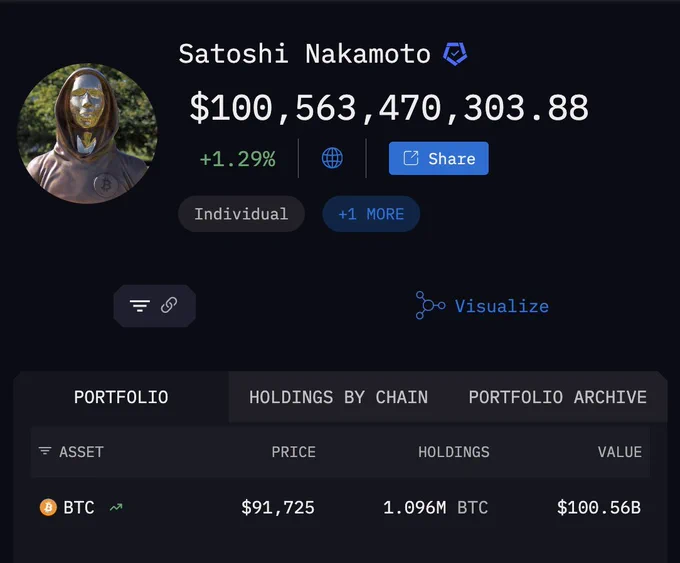This screenshot has height=563, width=680.
Task: Click the chain link icon
Action: pyautogui.click(x=169, y=305)
